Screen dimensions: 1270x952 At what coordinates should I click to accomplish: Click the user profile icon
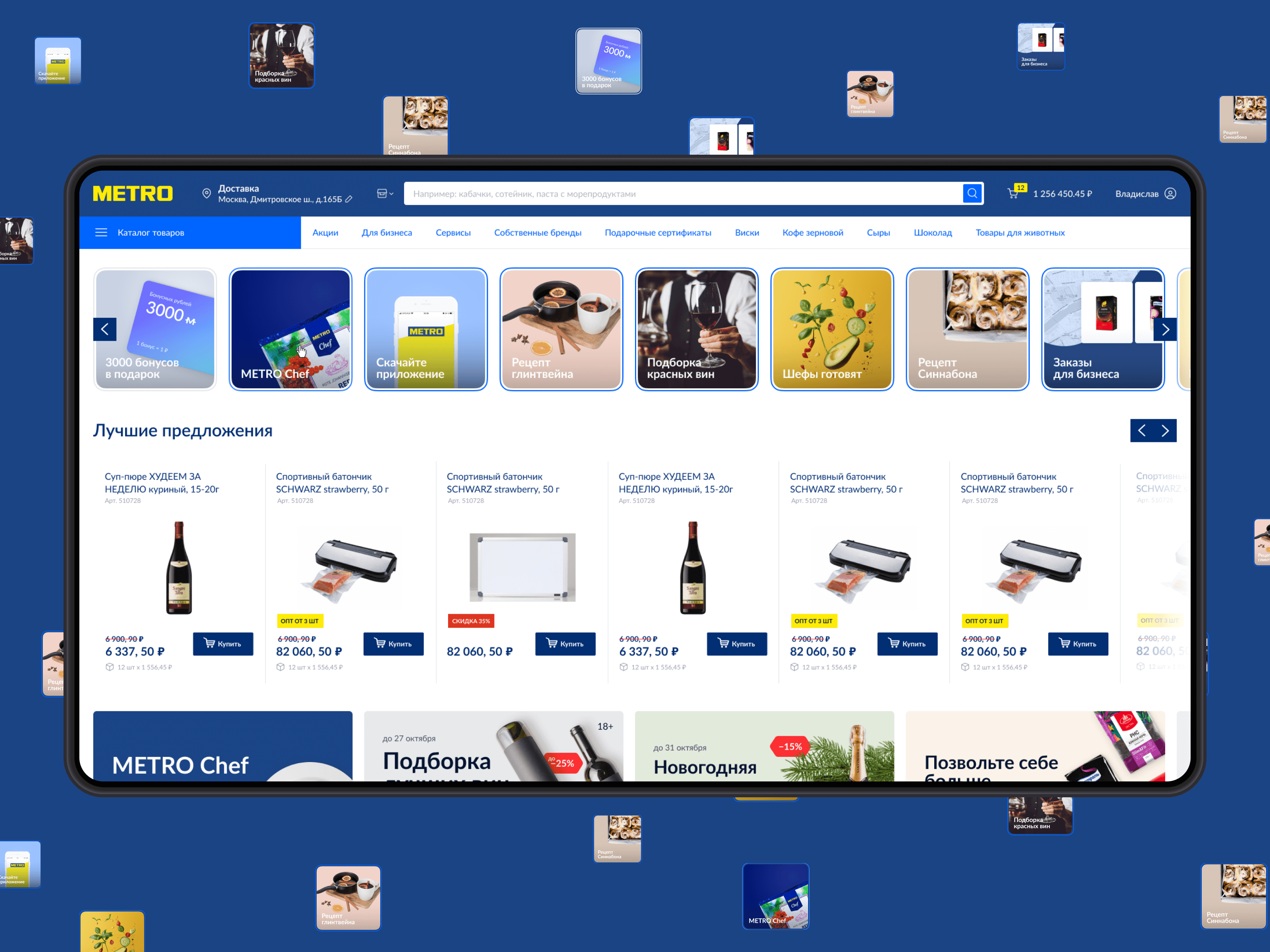1170,194
